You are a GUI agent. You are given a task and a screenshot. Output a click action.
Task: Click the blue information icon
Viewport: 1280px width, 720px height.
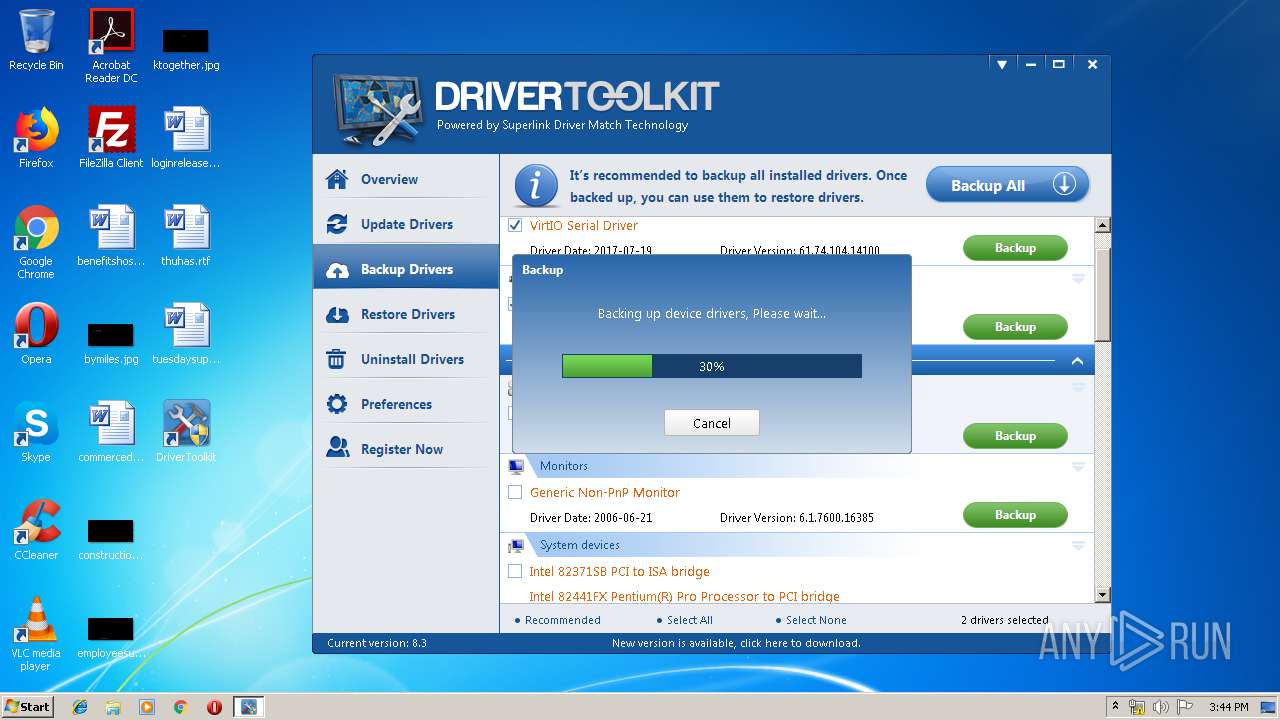[536, 186]
